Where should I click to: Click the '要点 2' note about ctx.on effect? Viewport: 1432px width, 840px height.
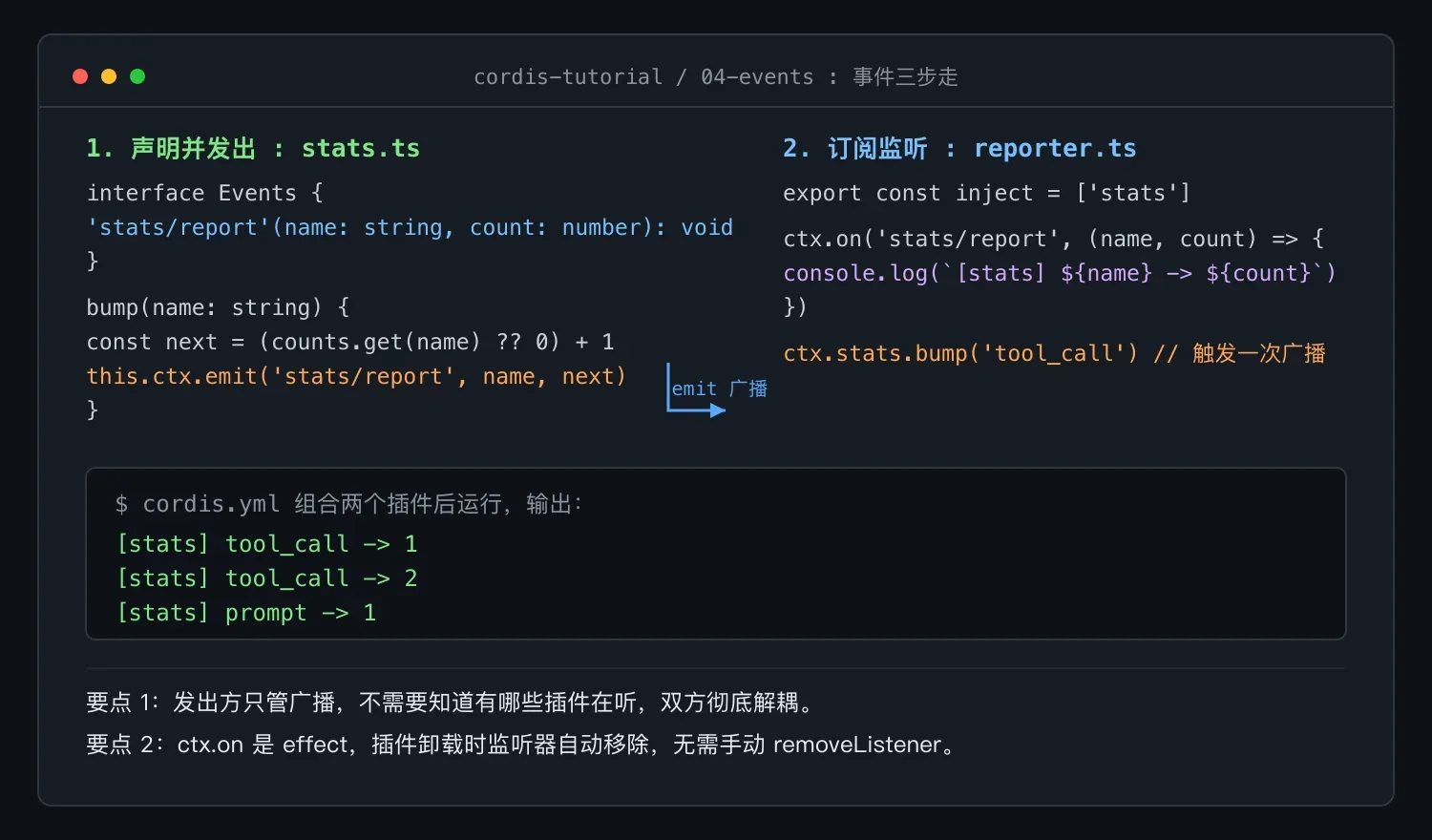[x=522, y=745]
